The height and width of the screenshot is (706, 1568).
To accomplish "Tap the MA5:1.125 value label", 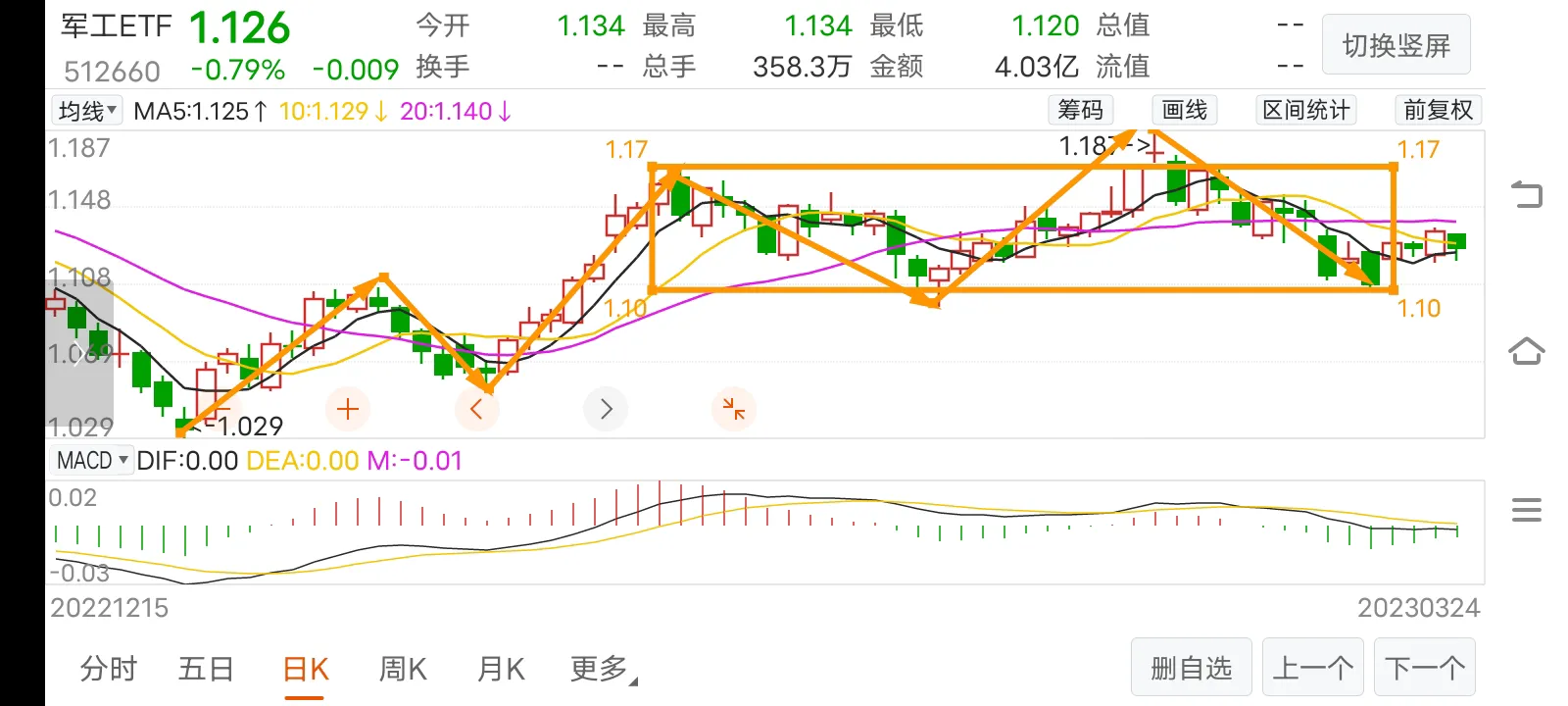I will (x=201, y=111).
